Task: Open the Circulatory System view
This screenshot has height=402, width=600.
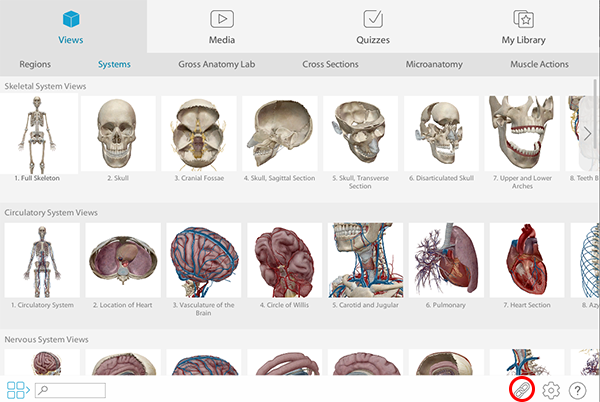Action: pyautogui.click(x=42, y=260)
